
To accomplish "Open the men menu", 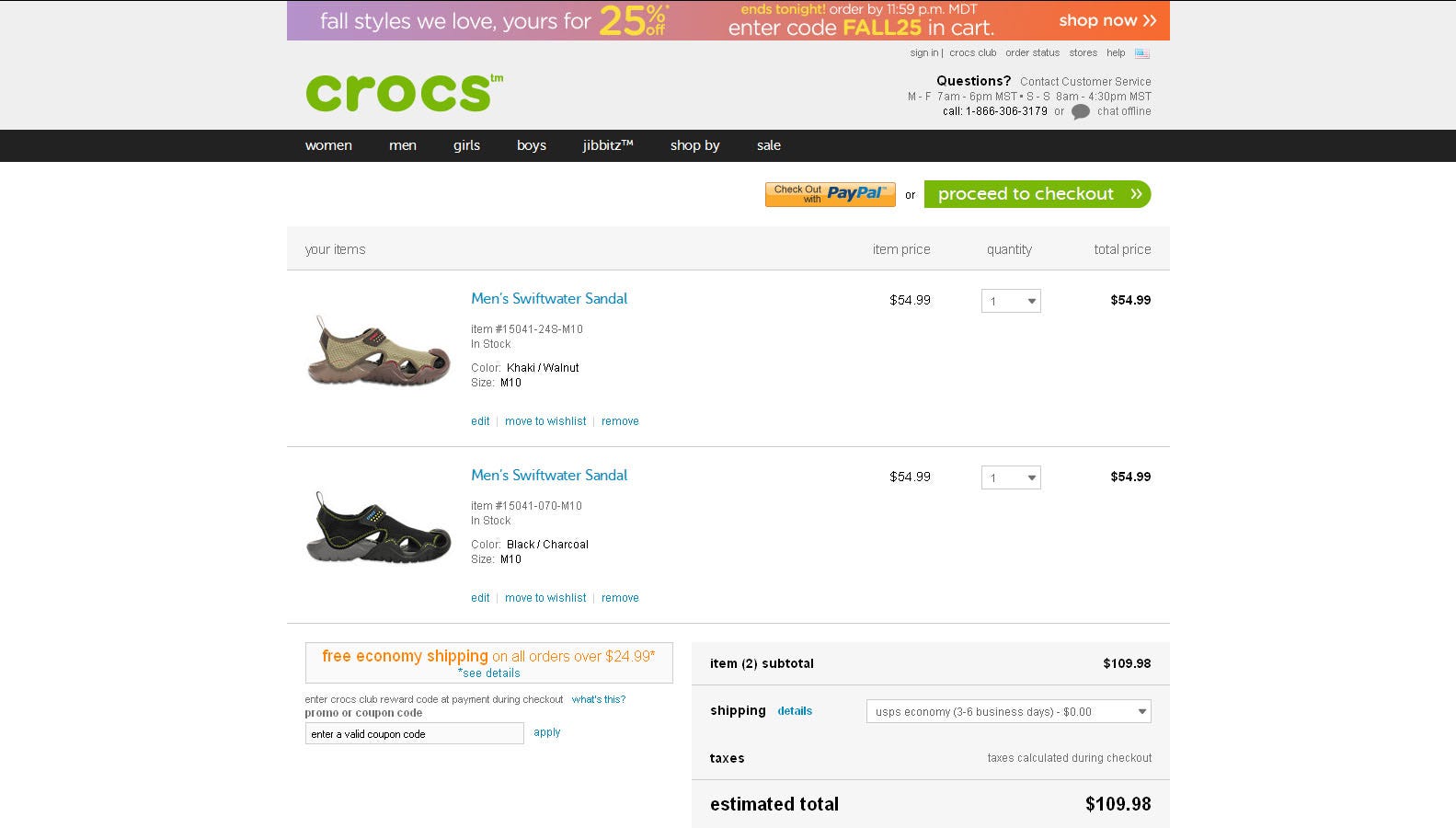I will click(403, 145).
